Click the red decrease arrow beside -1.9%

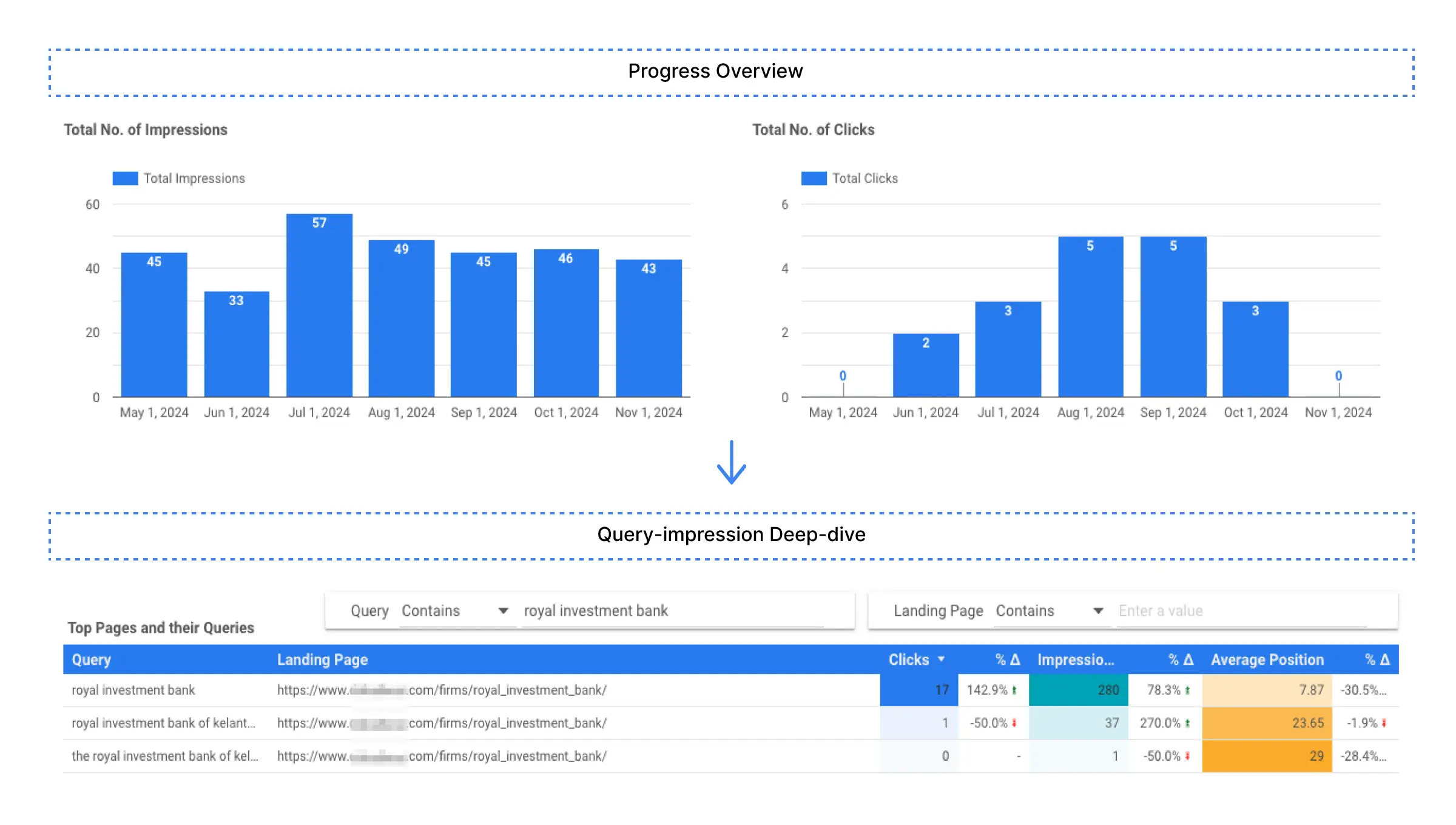(x=1384, y=722)
